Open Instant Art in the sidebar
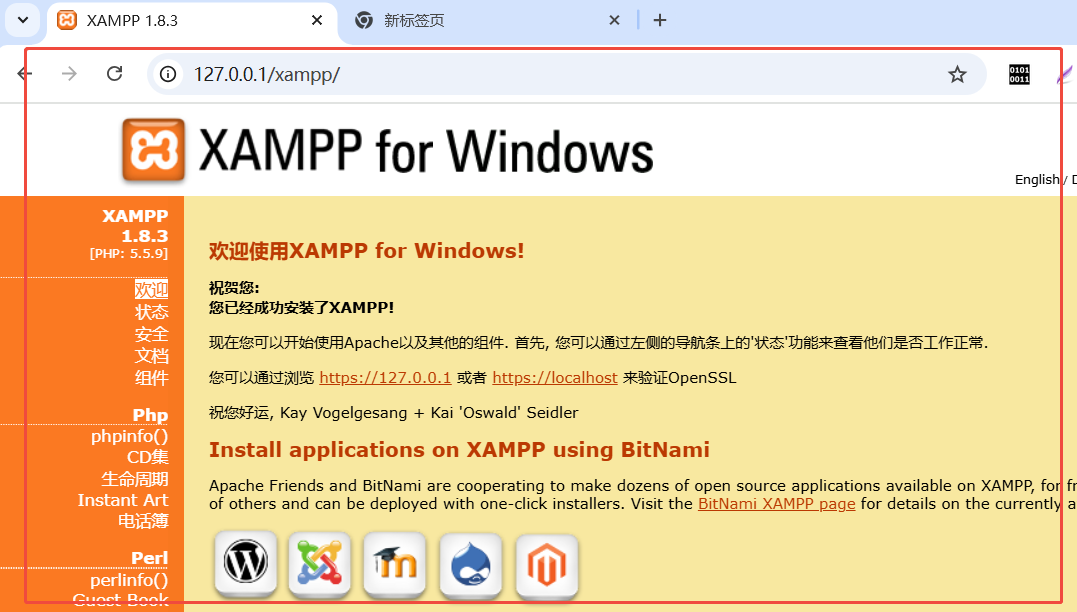Image resolution: width=1077 pixels, height=612 pixels. coord(123,500)
